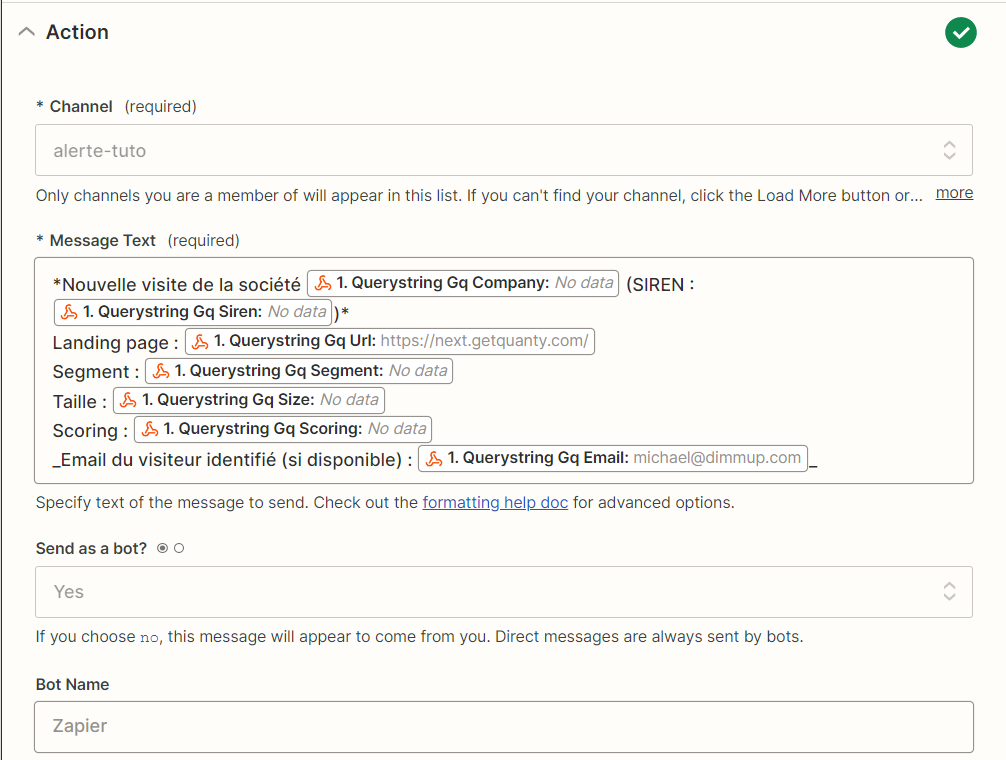This screenshot has height=760, width=1006.
Task: Collapse the Action section chevron
Action: click(x=26, y=32)
